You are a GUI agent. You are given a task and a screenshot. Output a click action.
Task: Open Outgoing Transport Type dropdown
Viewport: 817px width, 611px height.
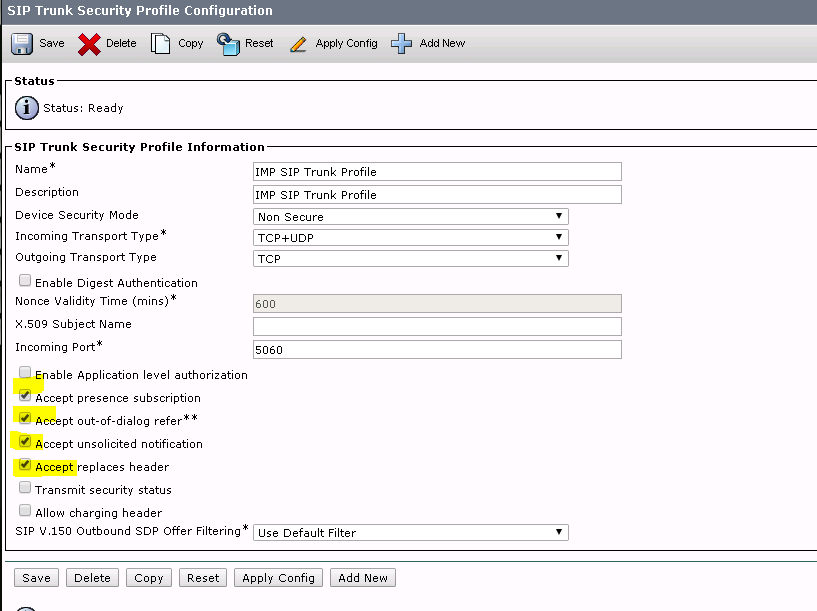(x=411, y=258)
